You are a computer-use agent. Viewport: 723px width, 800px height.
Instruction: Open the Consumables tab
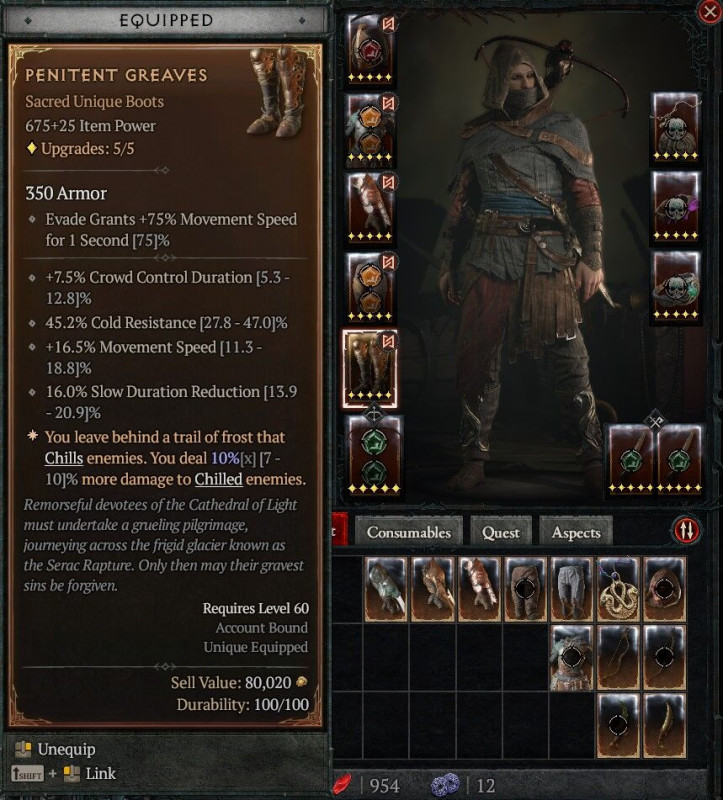pos(408,532)
